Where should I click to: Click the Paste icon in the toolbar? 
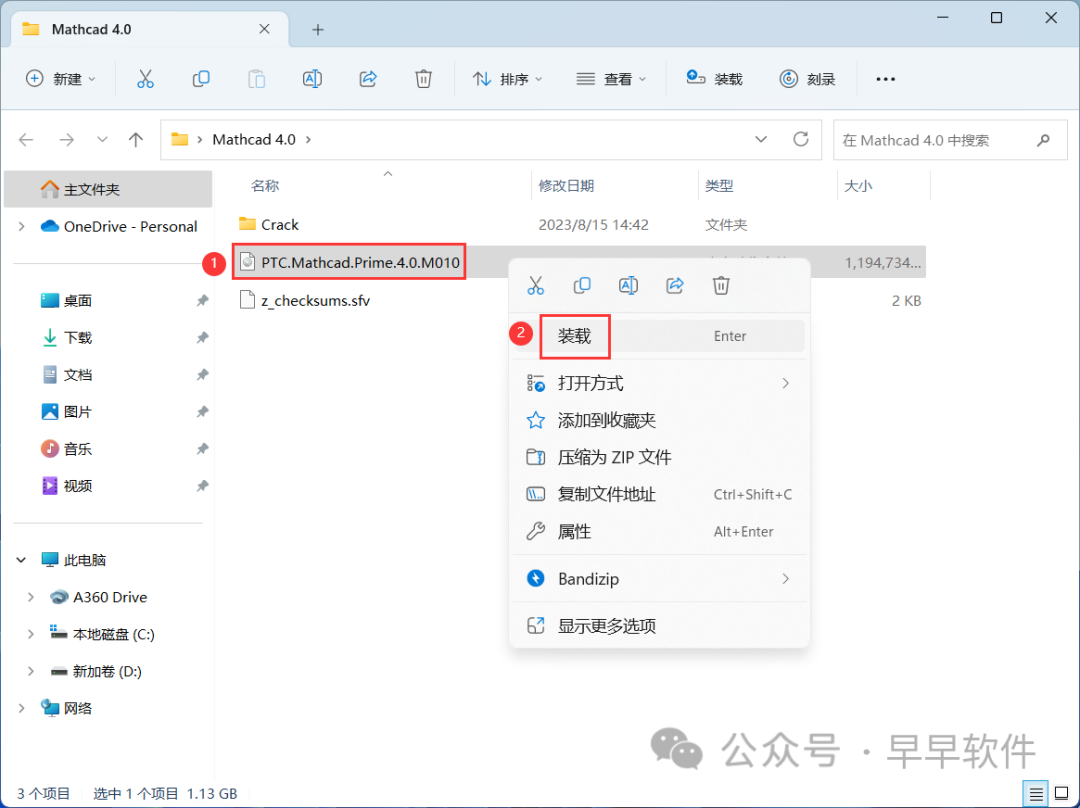(256, 79)
